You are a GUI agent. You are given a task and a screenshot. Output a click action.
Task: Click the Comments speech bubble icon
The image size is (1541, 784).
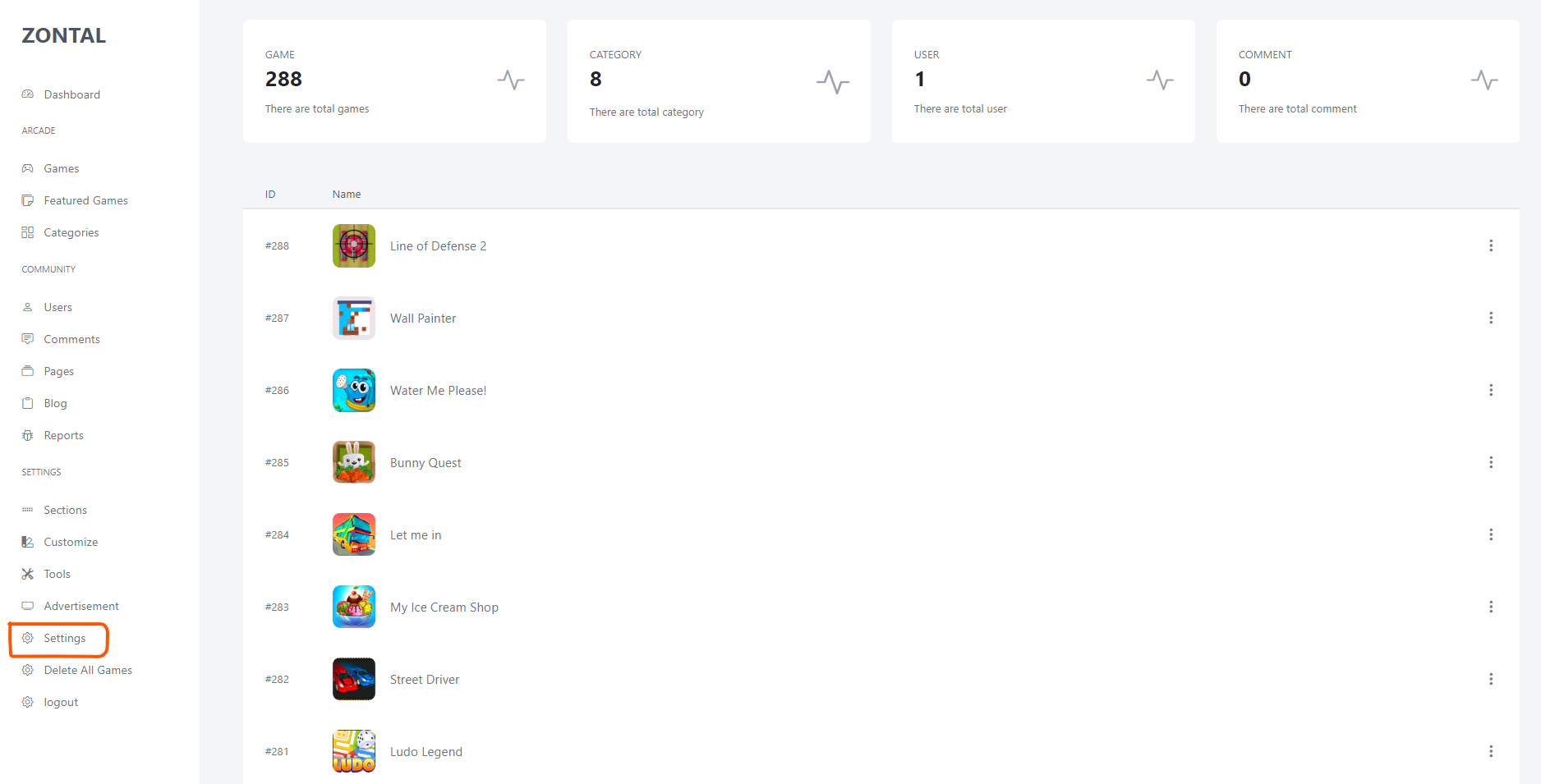(28, 339)
